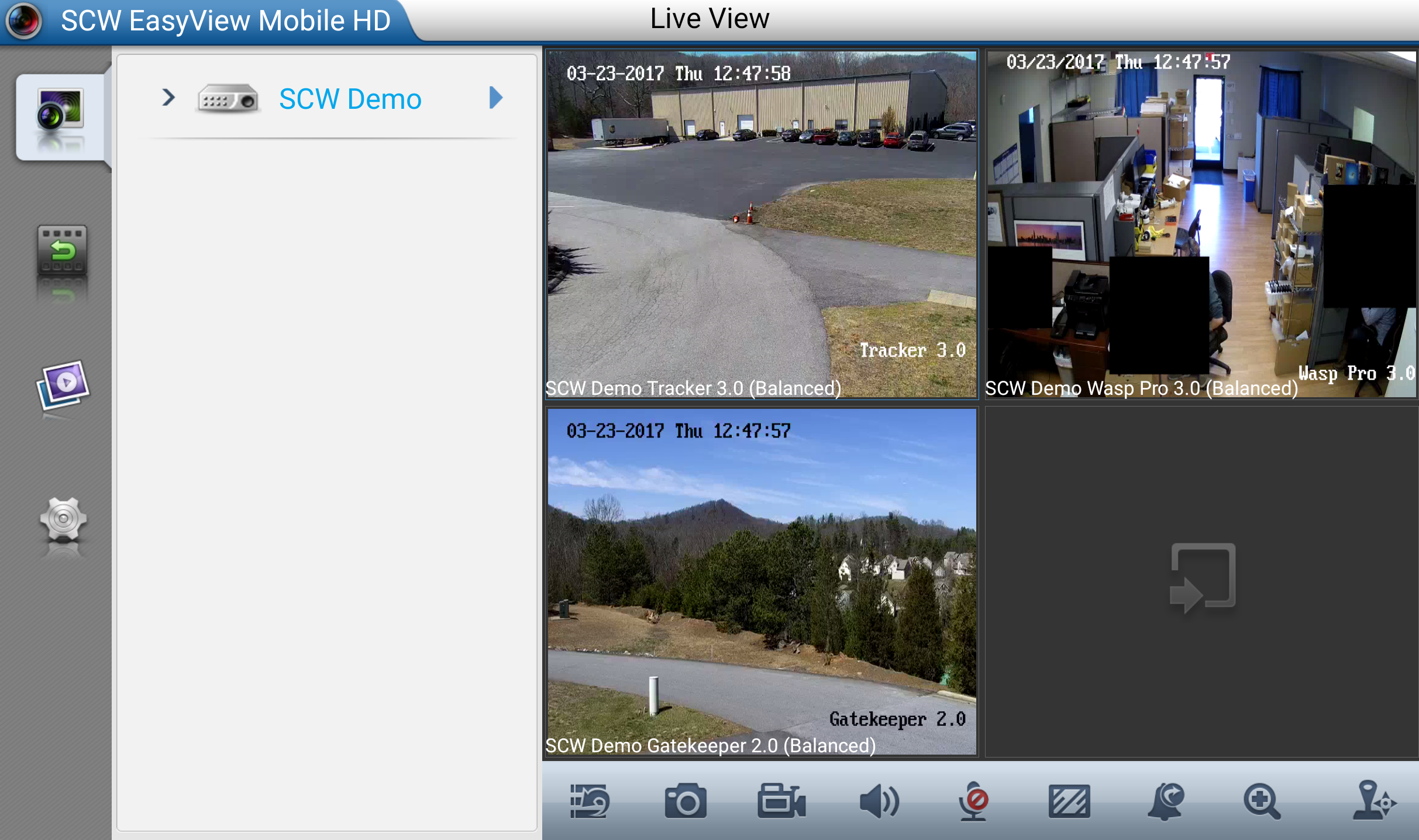Select the Gatekeeper 2.0 camera feed
The width and height of the screenshot is (1419, 840).
762,581
